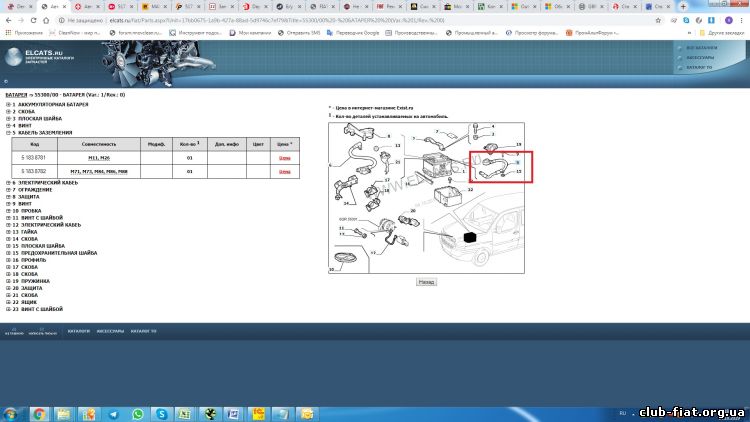Expand item 2 СКОБА in parts tree

click(8, 111)
